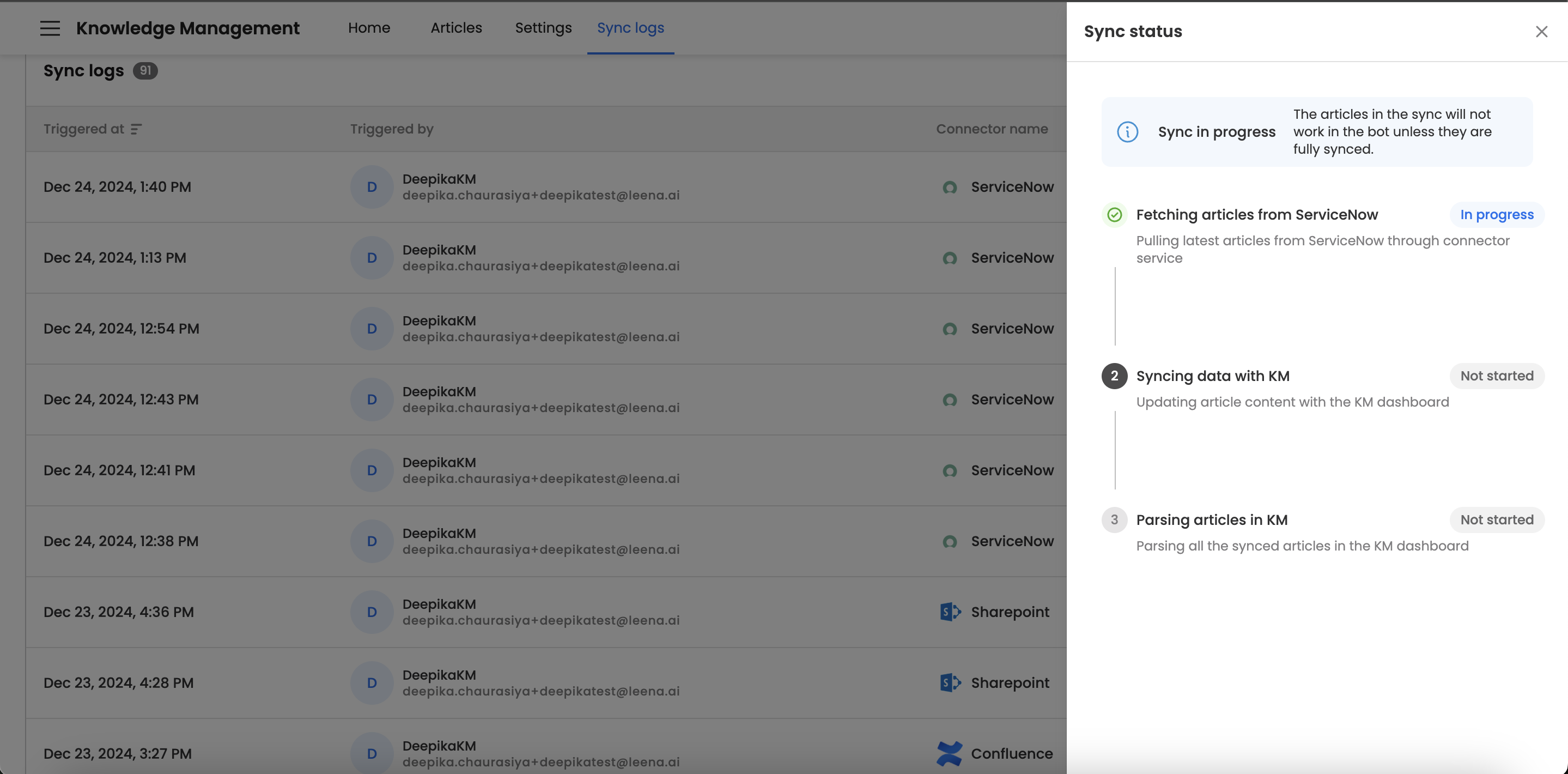Open the Settings tab
Image resolution: width=1568 pixels, height=774 pixels.
pos(543,28)
